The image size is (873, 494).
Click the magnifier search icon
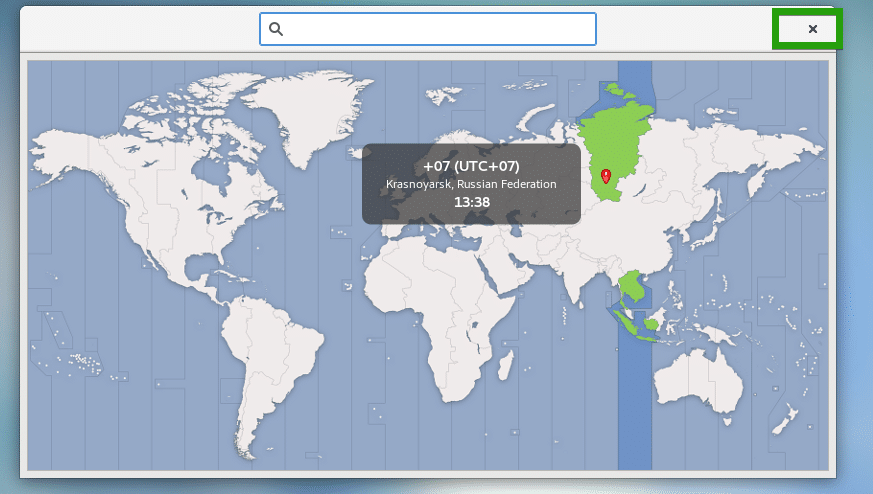pyautogui.click(x=276, y=29)
